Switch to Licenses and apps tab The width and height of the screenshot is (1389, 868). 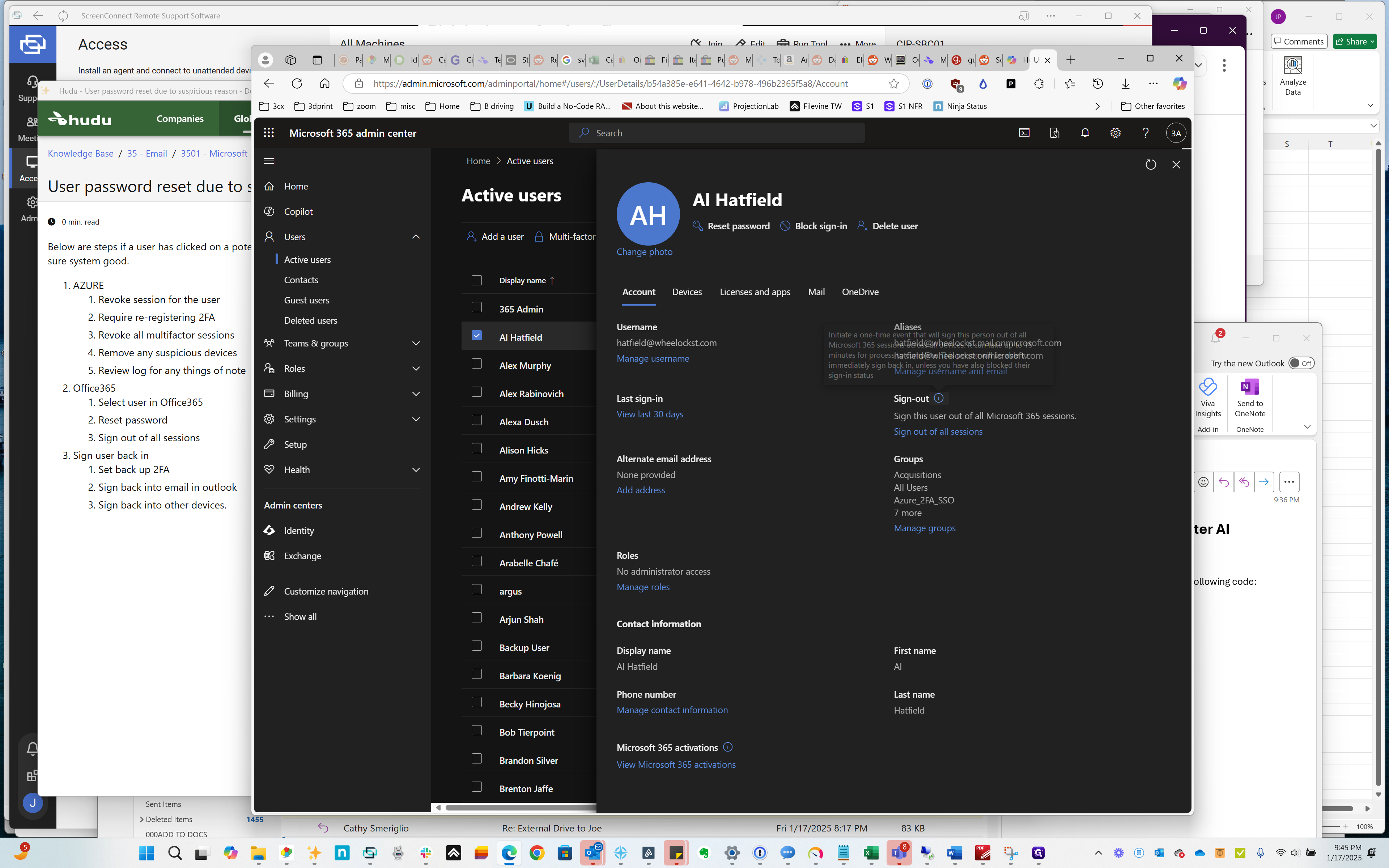point(755,292)
